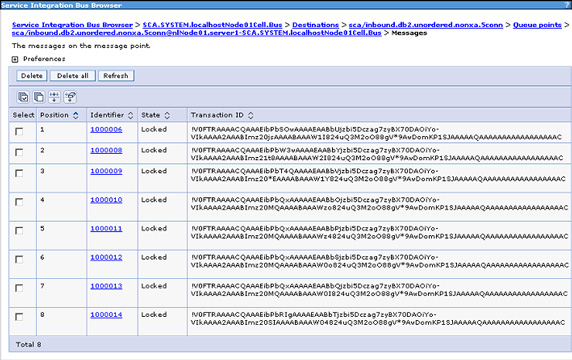The height and width of the screenshot is (360, 572).
Task: Open help via the question mark icon
Action: 567,5
